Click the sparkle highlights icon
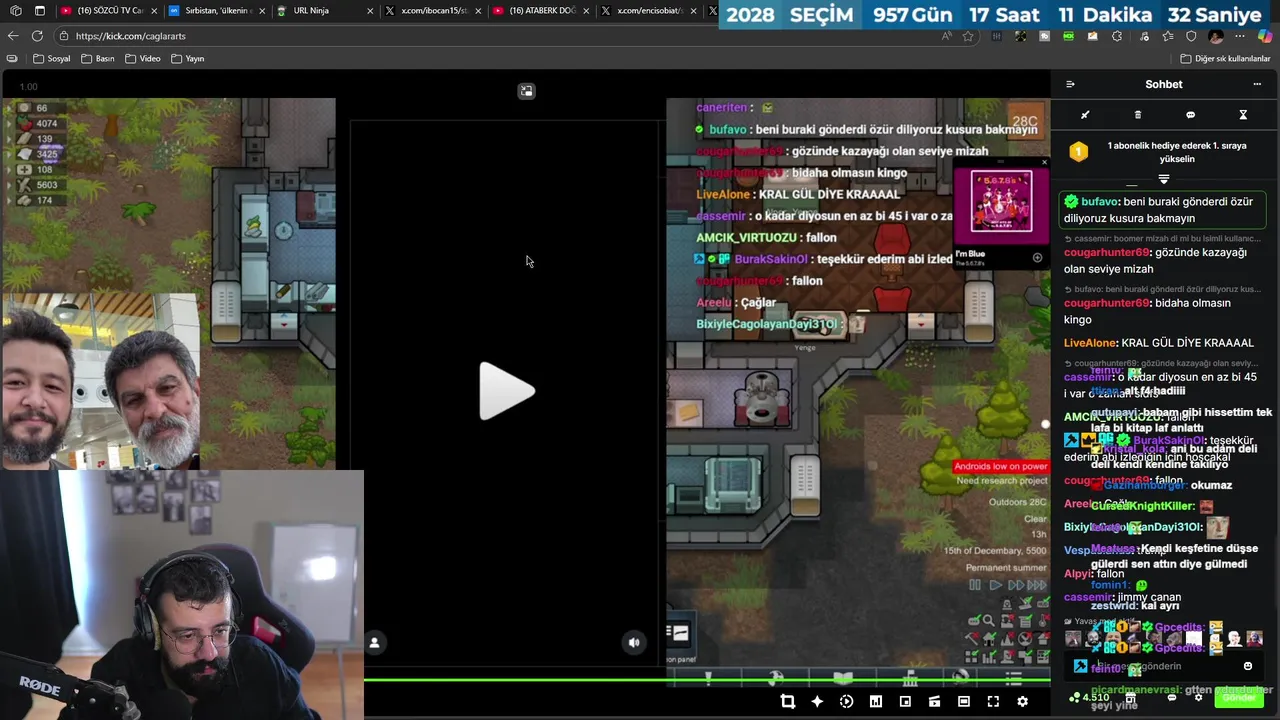 pyautogui.click(x=817, y=702)
